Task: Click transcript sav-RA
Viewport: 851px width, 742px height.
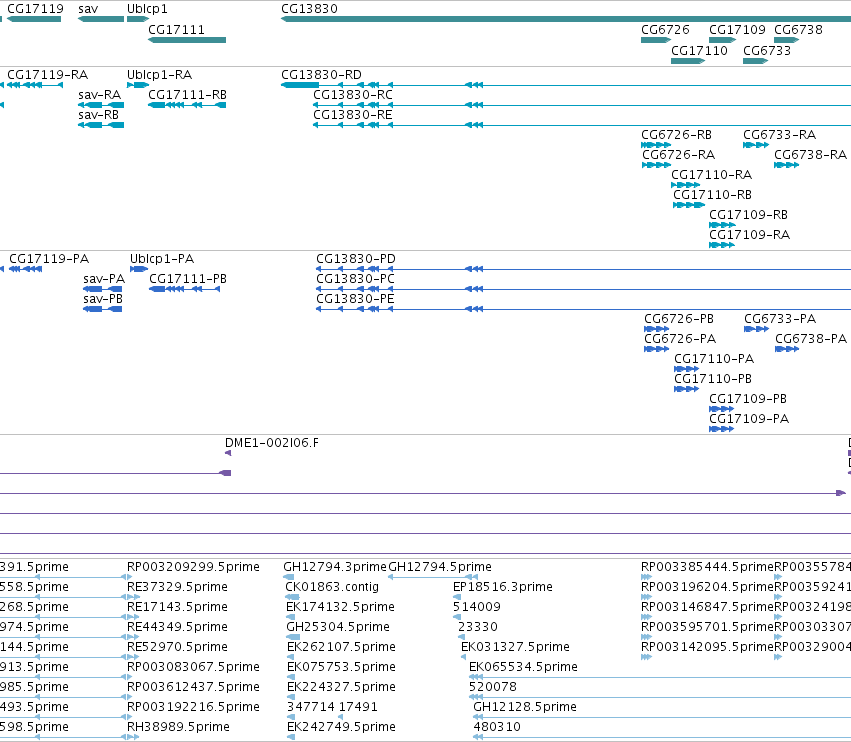Action: (99, 94)
